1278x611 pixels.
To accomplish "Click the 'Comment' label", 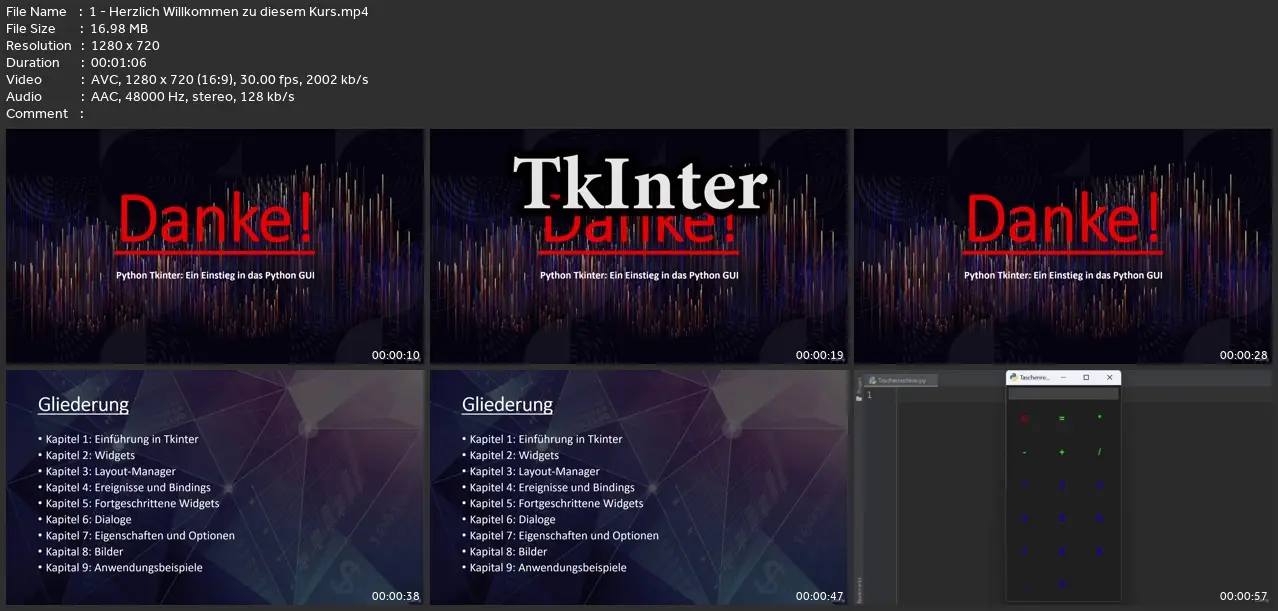I will [37, 114].
